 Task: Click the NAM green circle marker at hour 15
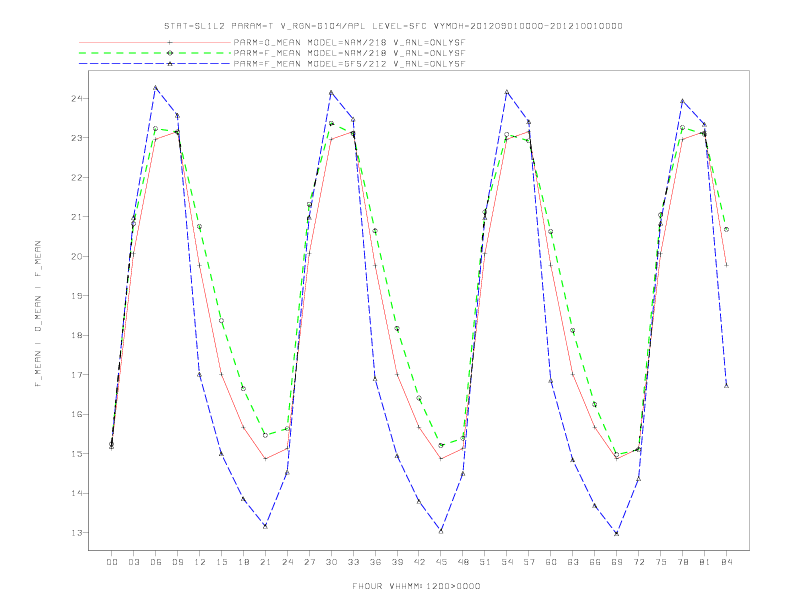[221, 321]
